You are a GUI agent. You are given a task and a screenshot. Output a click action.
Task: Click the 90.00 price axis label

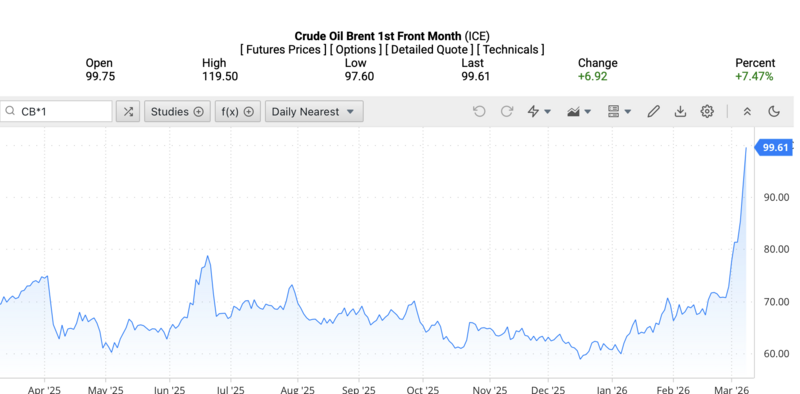coord(776,197)
